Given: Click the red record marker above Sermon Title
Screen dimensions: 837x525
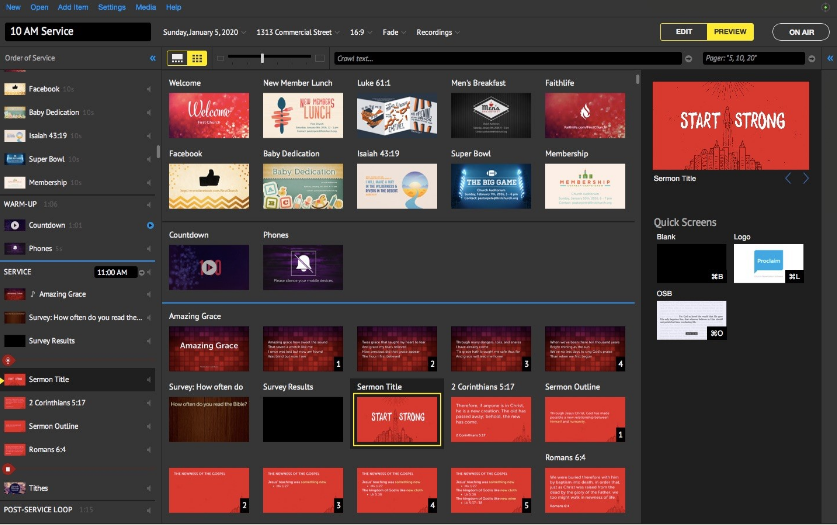Looking at the screenshot, I should [x=8, y=361].
